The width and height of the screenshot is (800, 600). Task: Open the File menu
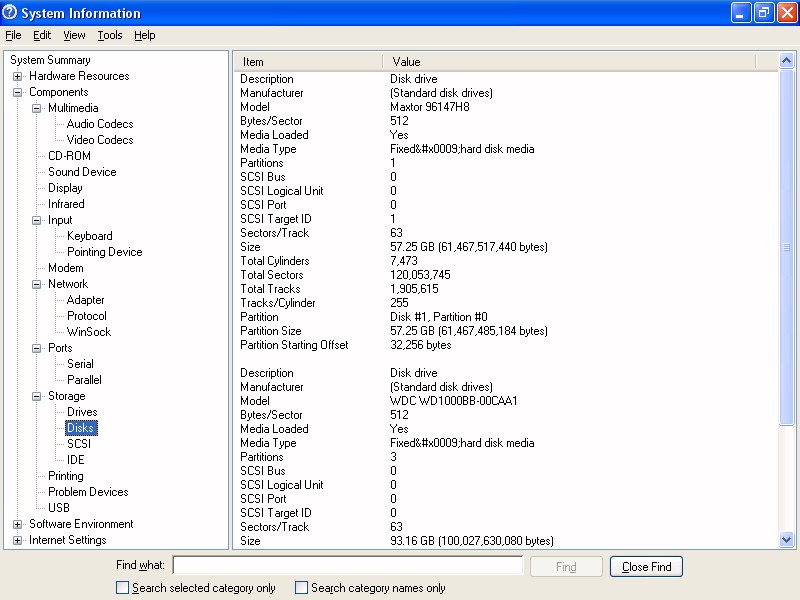pos(13,35)
